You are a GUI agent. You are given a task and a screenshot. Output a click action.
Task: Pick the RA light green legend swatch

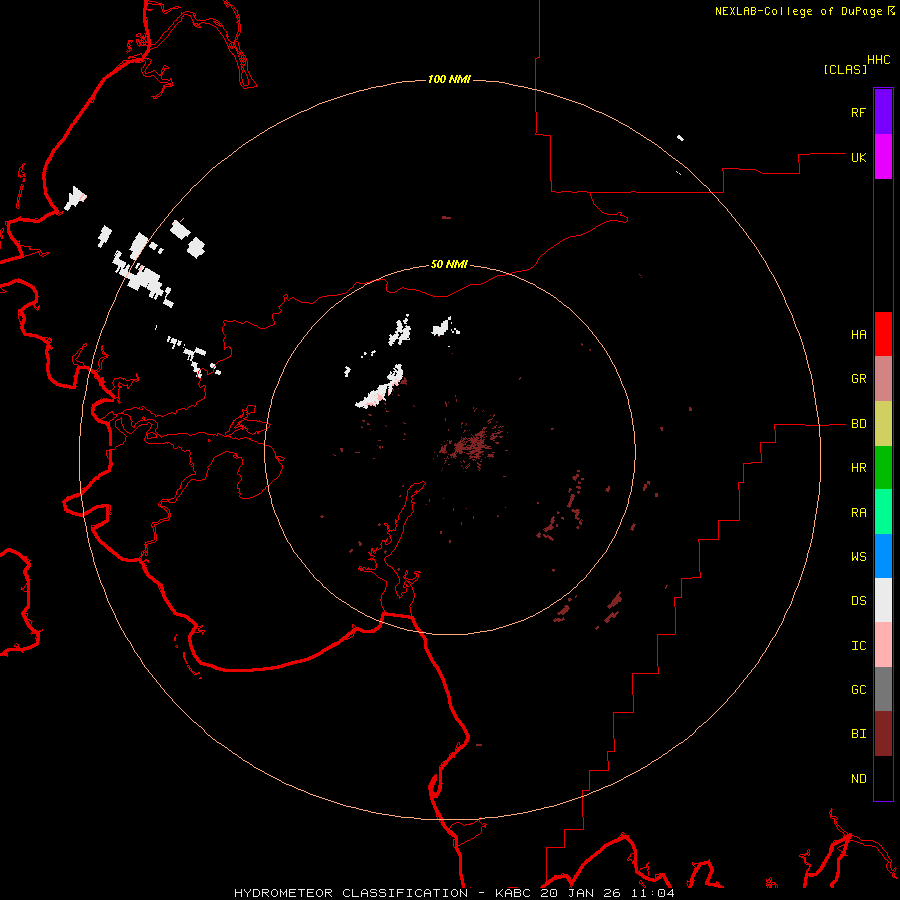click(883, 512)
